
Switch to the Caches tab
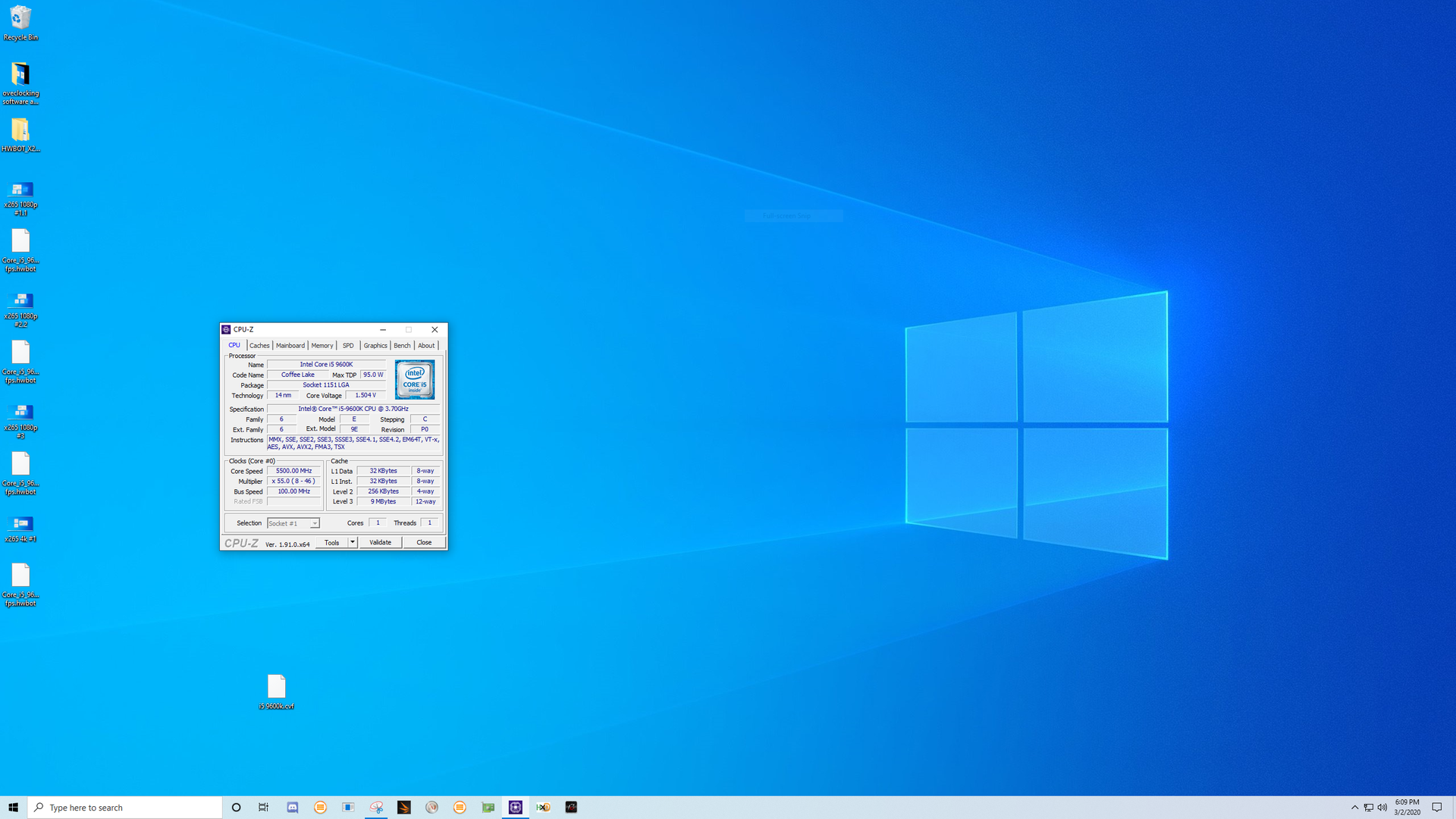[259, 346]
